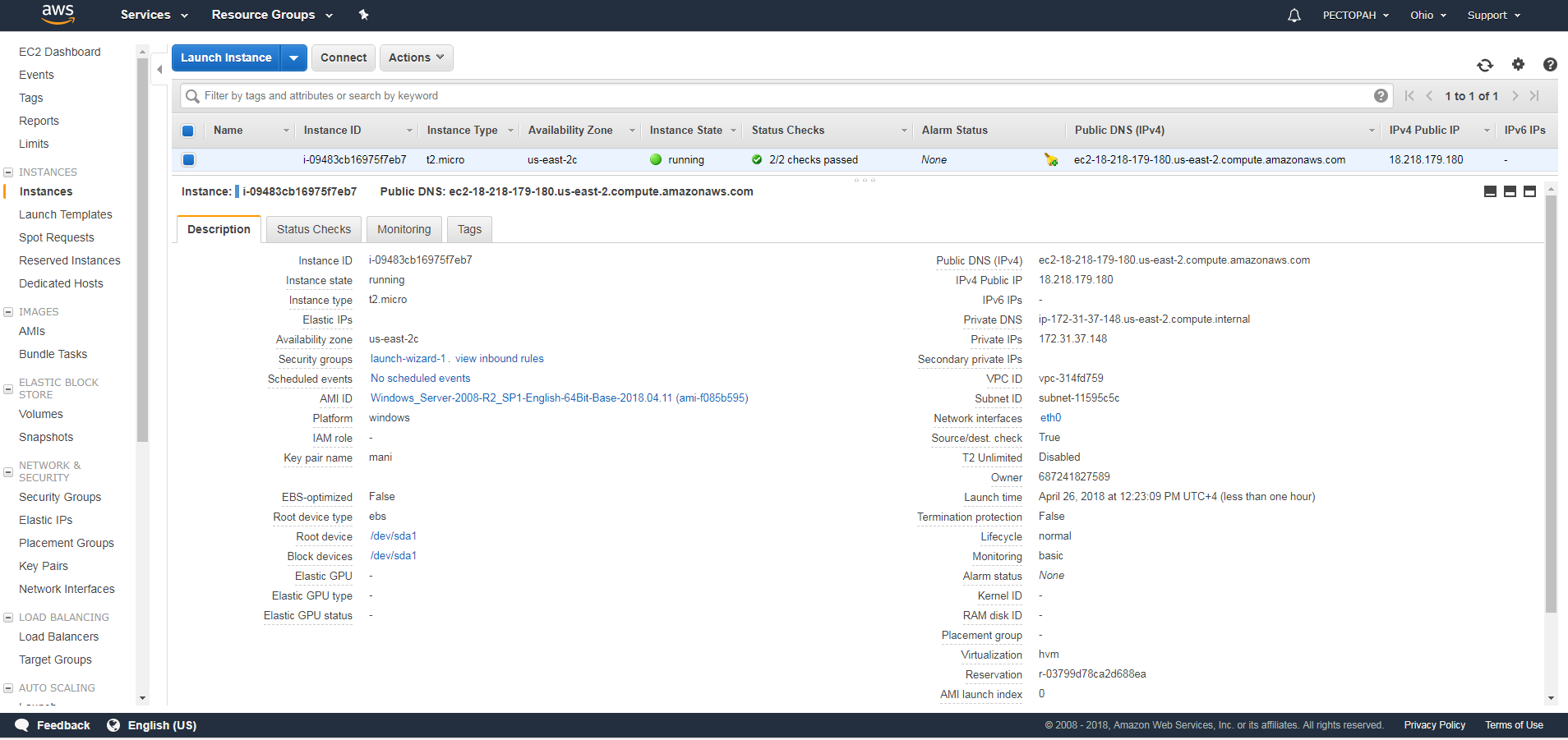Open the Actions dropdown
This screenshot has width=1568, height=740.
416,58
